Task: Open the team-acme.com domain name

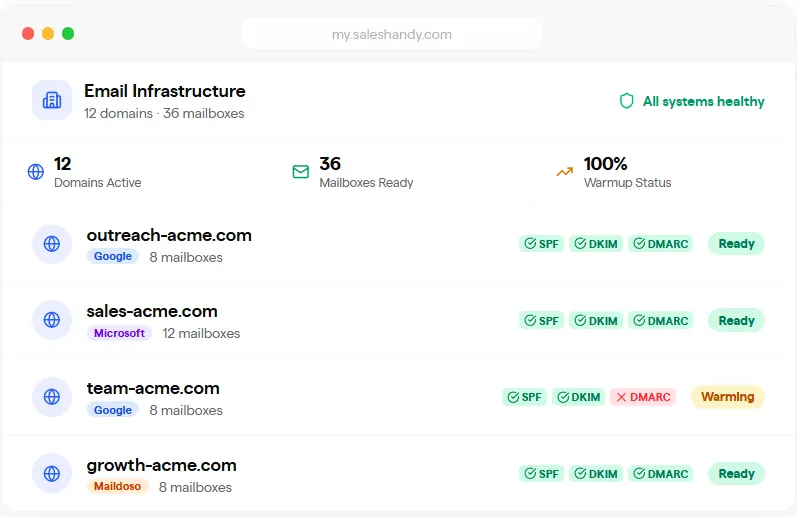Action: click(x=153, y=388)
